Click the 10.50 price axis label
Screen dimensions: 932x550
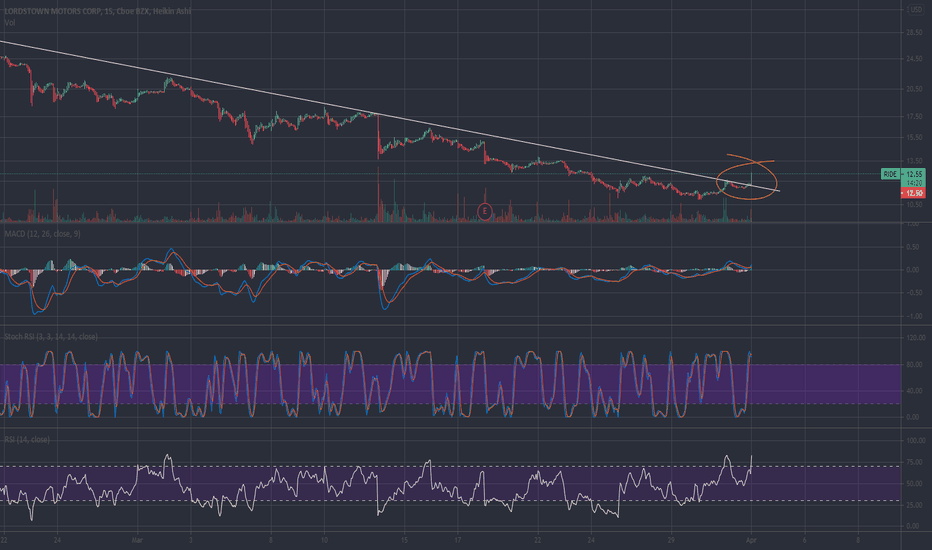914,205
